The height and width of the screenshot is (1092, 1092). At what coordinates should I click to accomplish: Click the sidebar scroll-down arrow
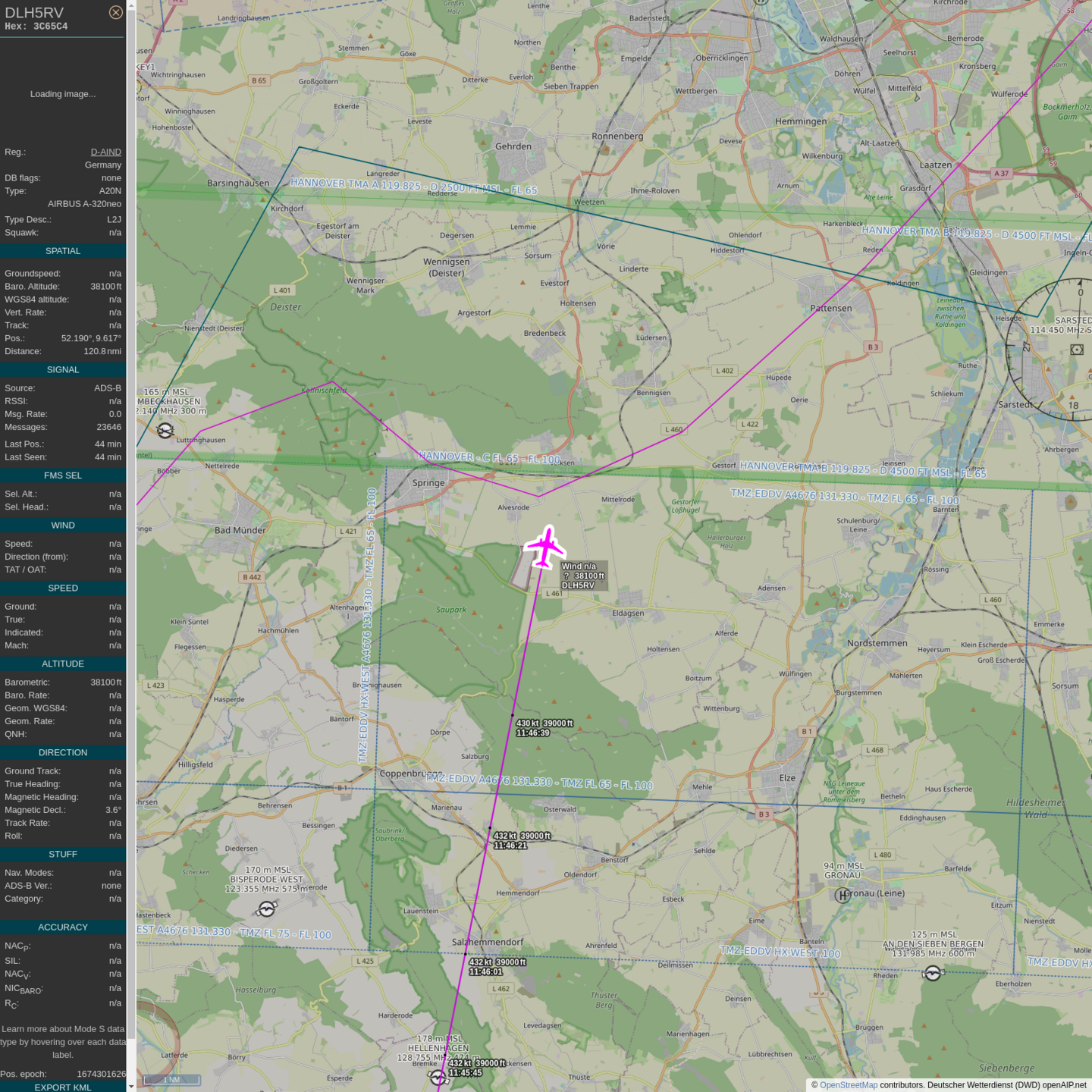pyautogui.click(x=131, y=1087)
